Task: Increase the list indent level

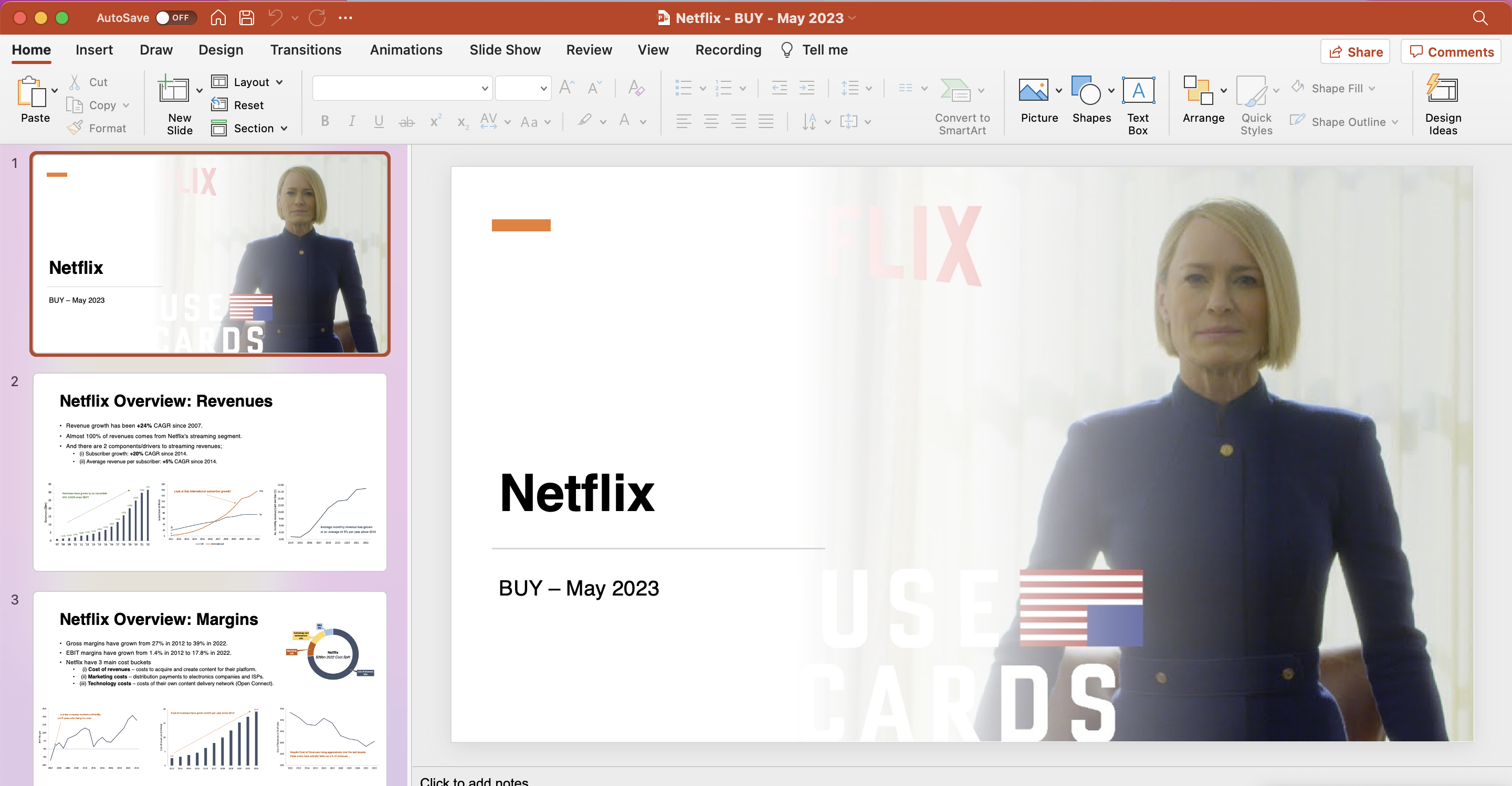Action: point(806,88)
